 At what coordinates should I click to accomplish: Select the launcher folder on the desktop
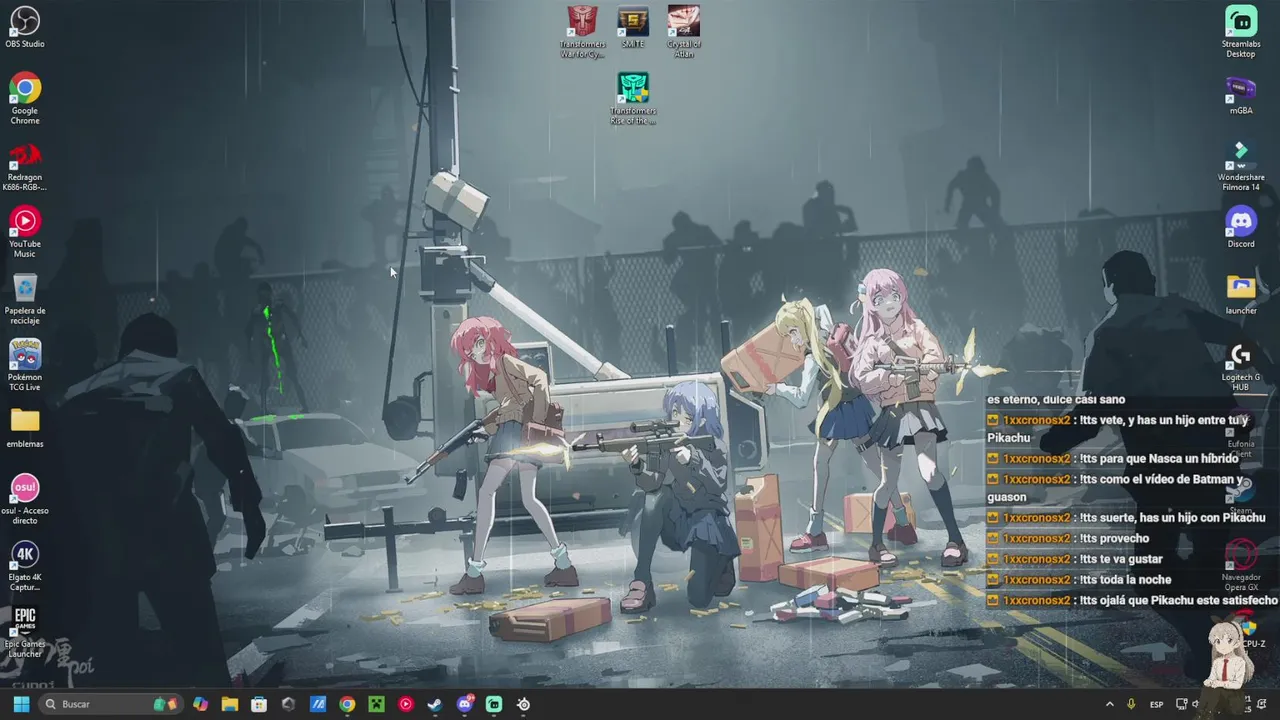click(x=1241, y=294)
